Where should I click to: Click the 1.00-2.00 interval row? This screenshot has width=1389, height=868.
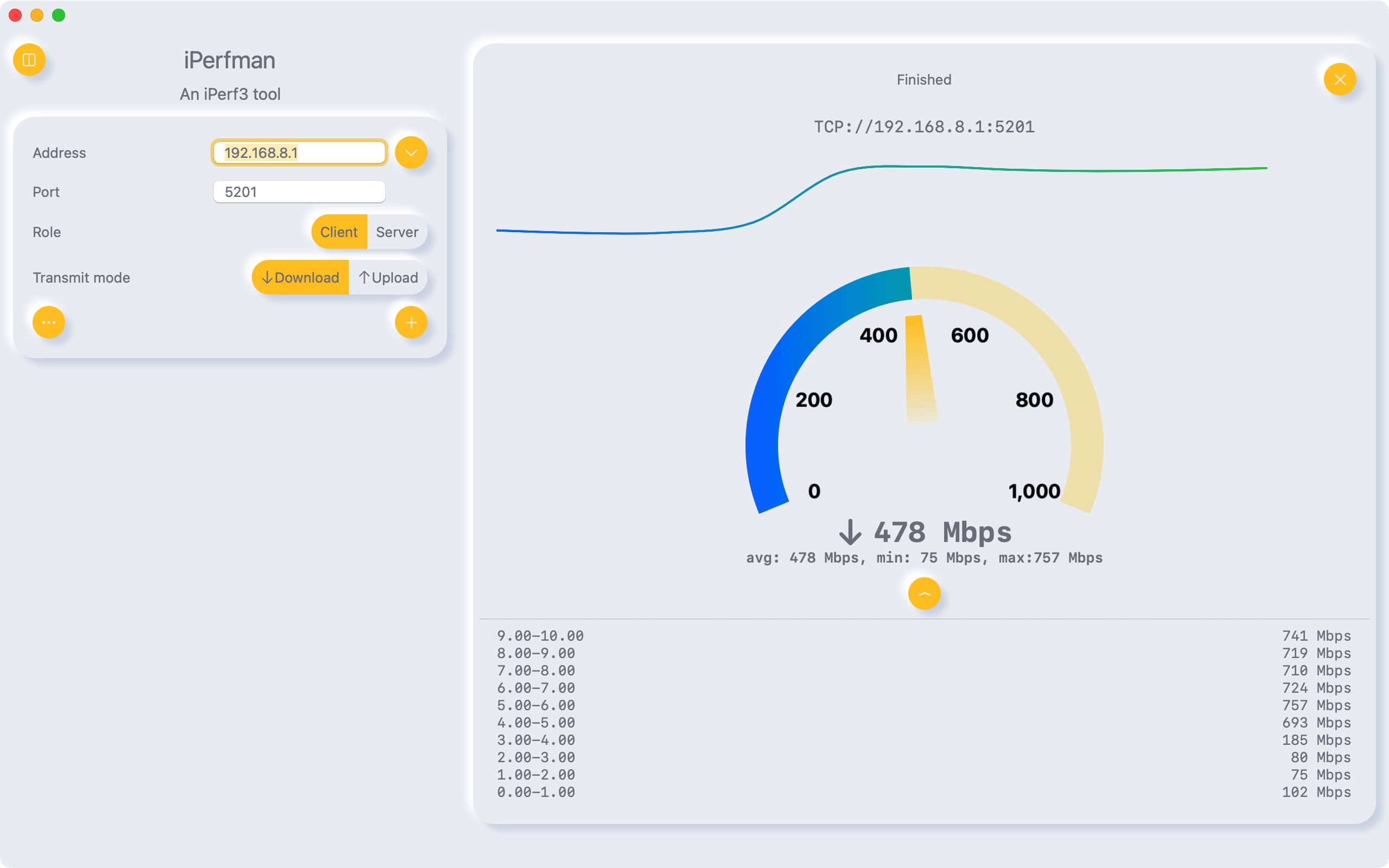[x=924, y=775]
